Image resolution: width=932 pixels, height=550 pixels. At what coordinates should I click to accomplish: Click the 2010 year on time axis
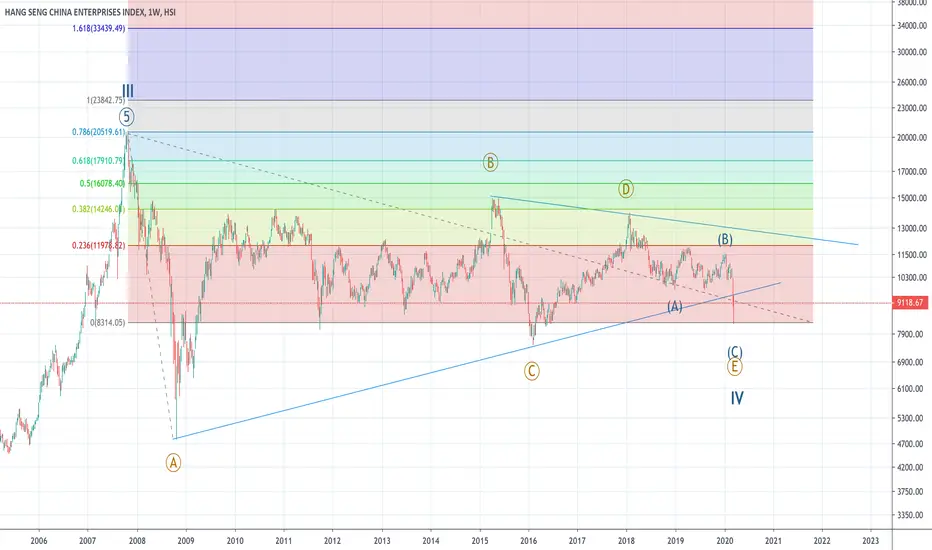[x=235, y=540]
